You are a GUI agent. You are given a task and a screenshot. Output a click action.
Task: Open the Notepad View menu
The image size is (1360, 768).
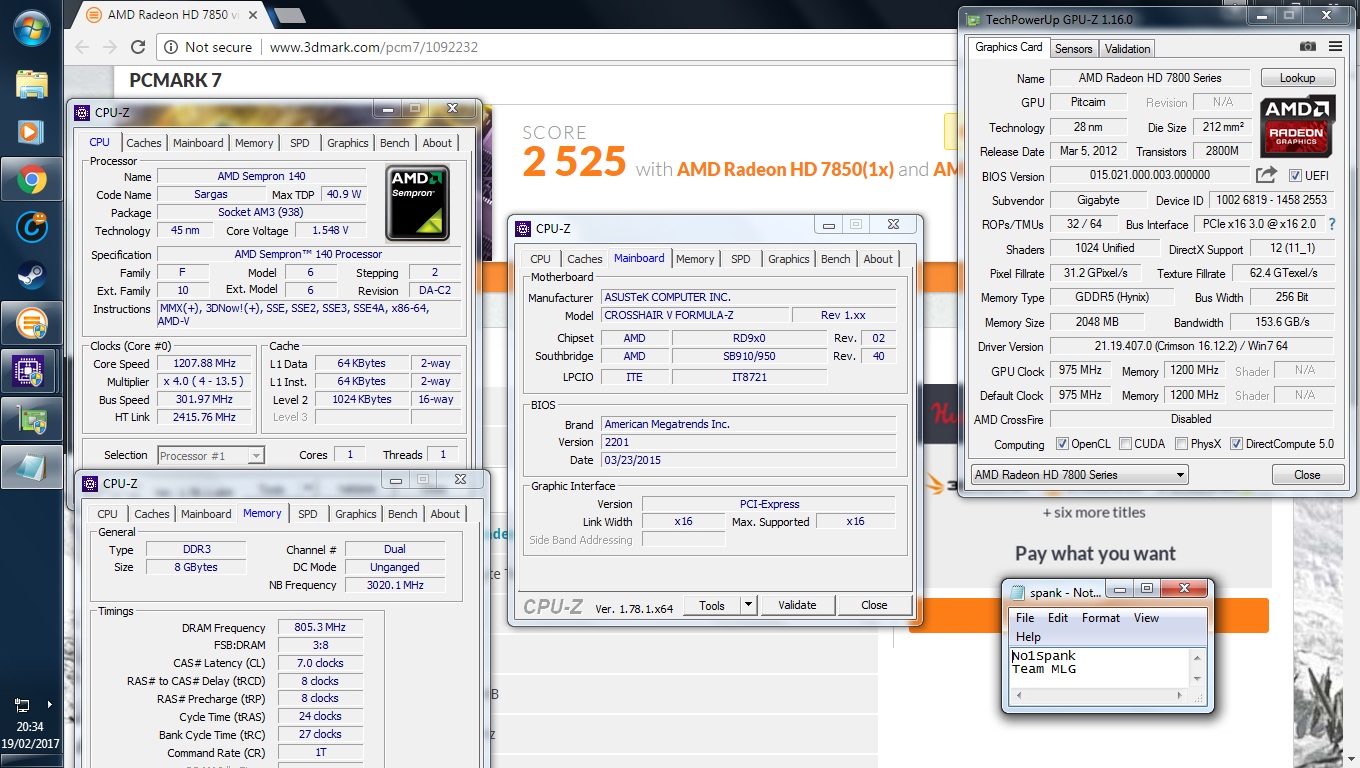(x=1146, y=618)
